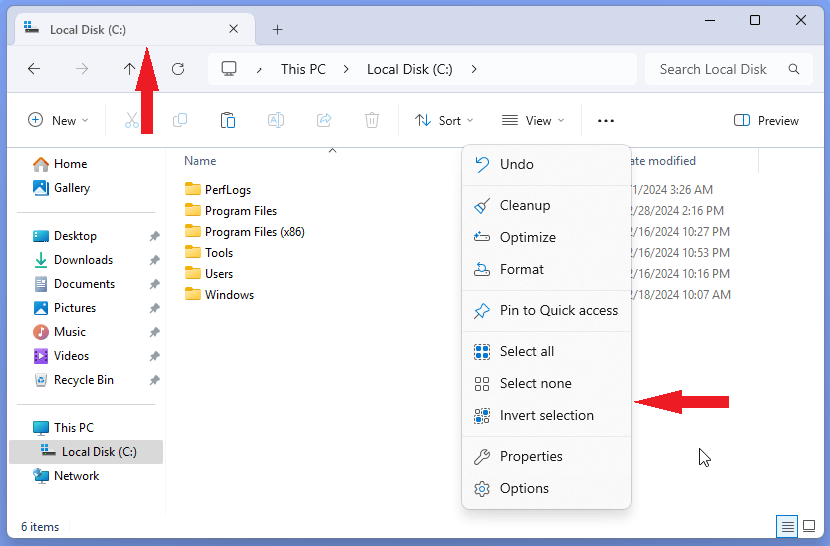Expand chevron after This PC in address bar
The width and height of the screenshot is (830, 546).
point(346,69)
